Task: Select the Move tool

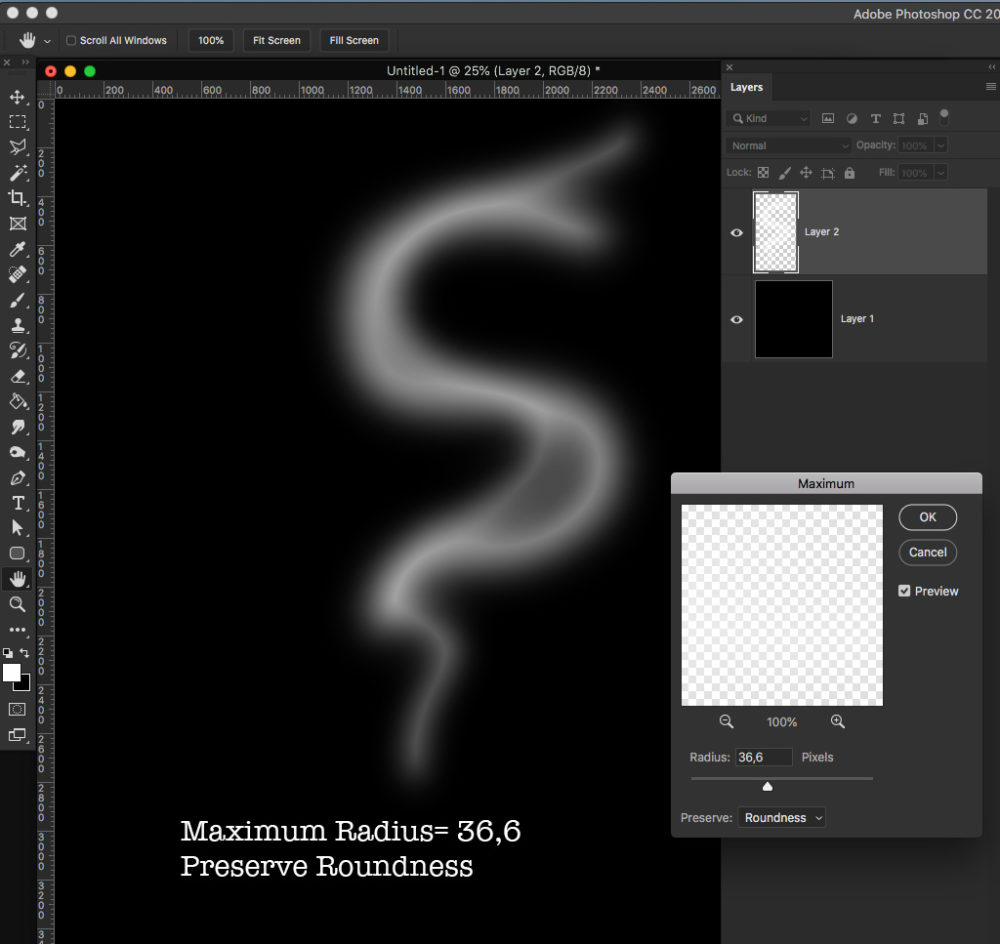Action: tap(17, 97)
